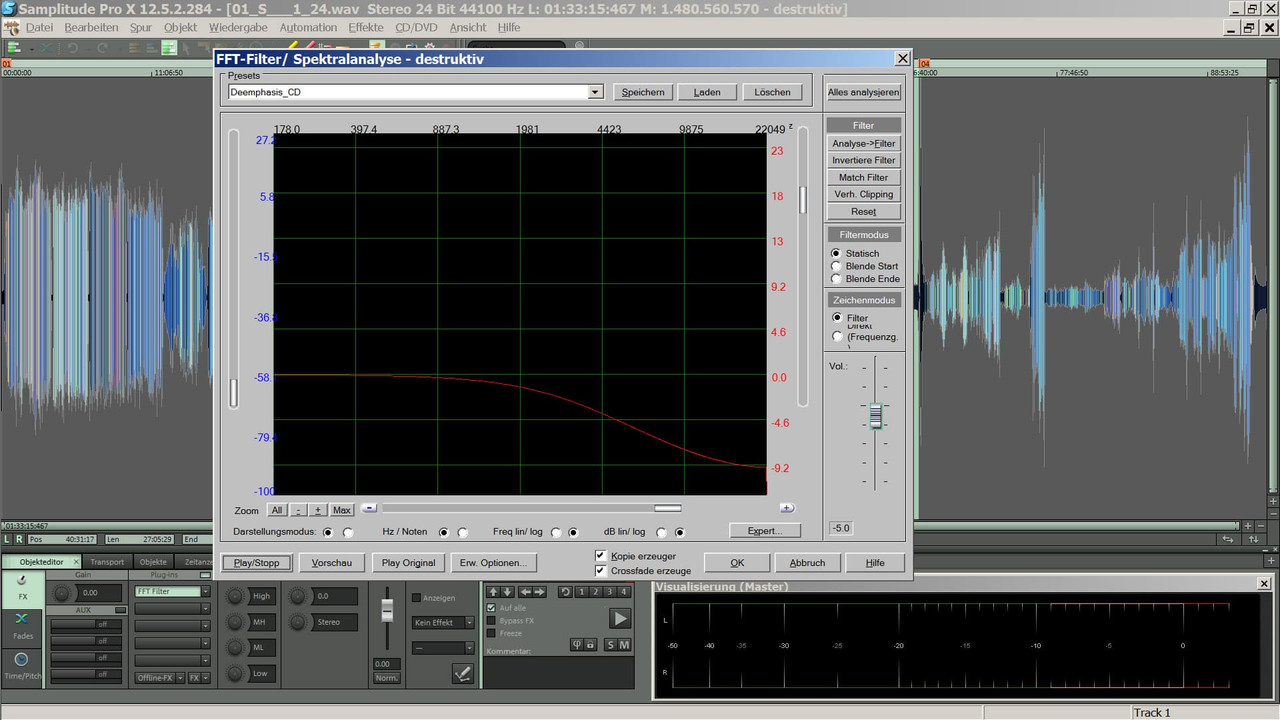1280x720 pixels.
Task: Enable the Freeze checkbox
Action: (x=491, y=633)
